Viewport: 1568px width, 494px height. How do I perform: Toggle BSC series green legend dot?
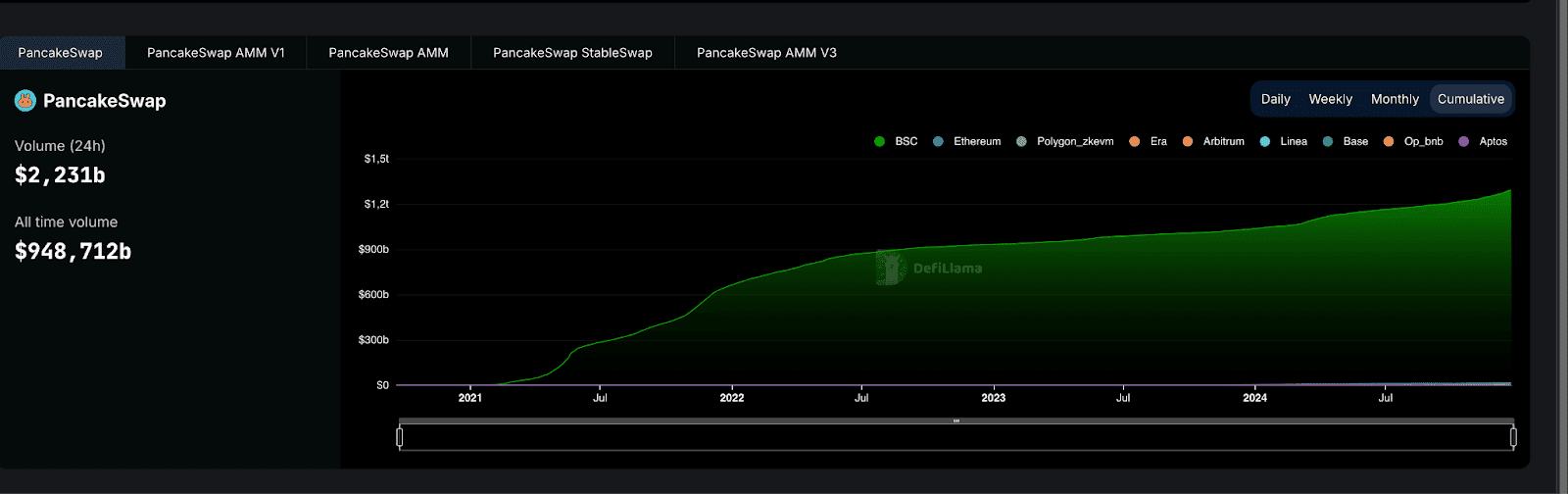[879, 141]
